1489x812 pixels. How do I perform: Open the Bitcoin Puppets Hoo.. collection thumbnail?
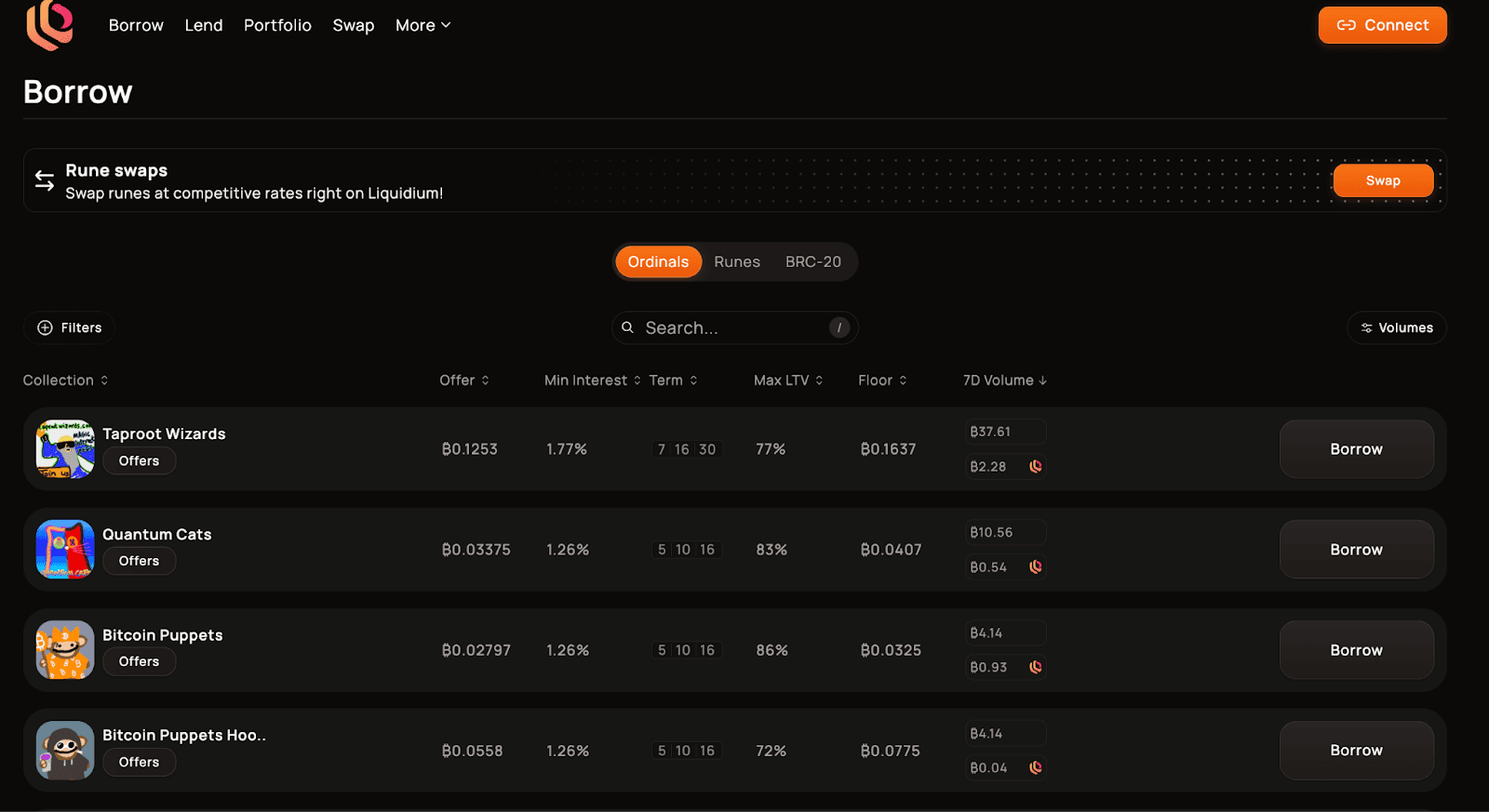tap(65, 751)
